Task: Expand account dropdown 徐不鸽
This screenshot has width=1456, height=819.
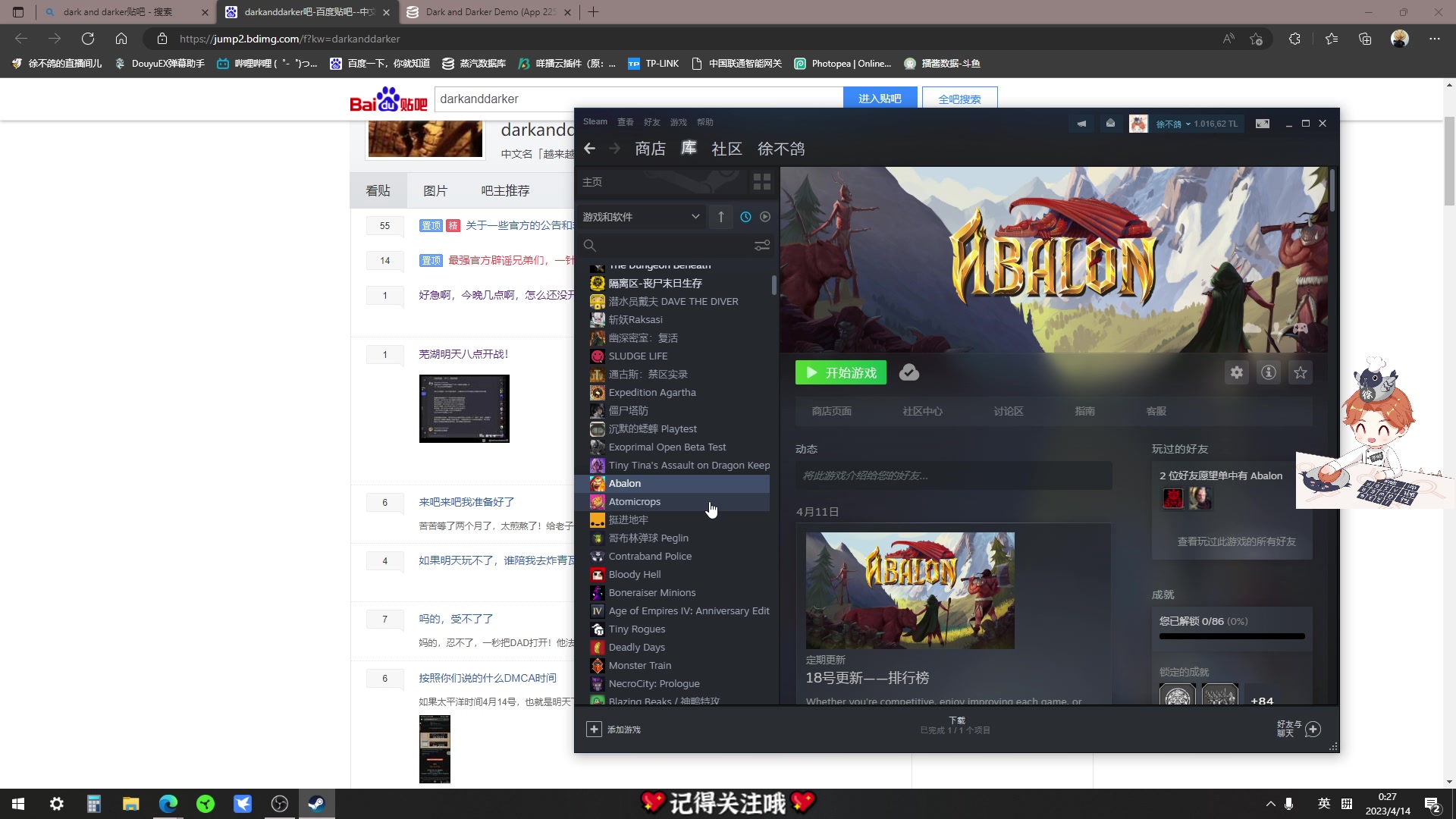Action: tap(1172, 124)
